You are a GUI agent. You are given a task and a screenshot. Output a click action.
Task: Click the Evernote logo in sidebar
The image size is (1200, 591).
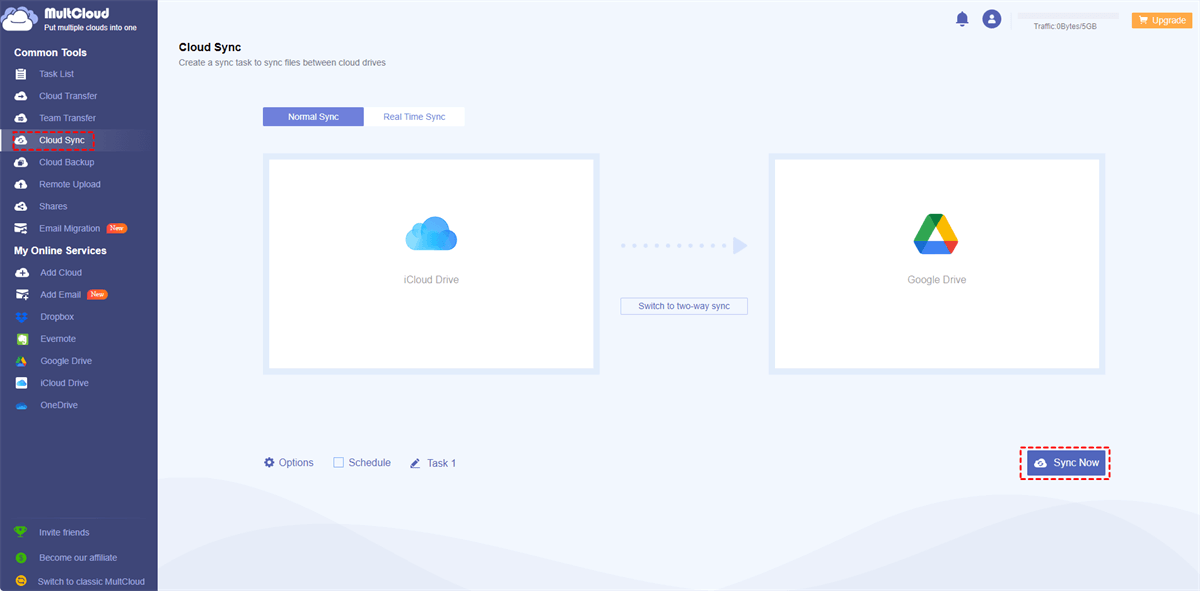click(21, 339)
